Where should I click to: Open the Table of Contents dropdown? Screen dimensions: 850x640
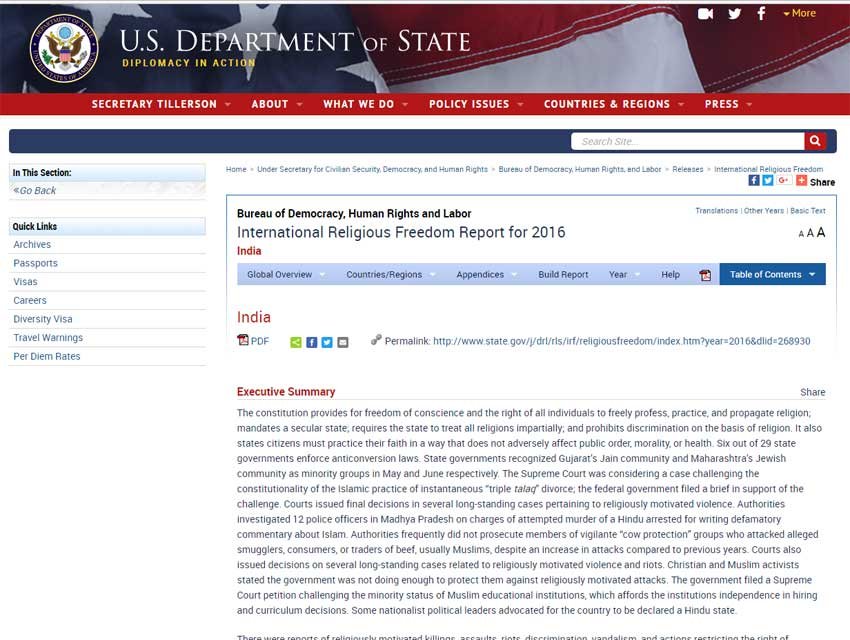pyautogui.click(x=772, y=275)
